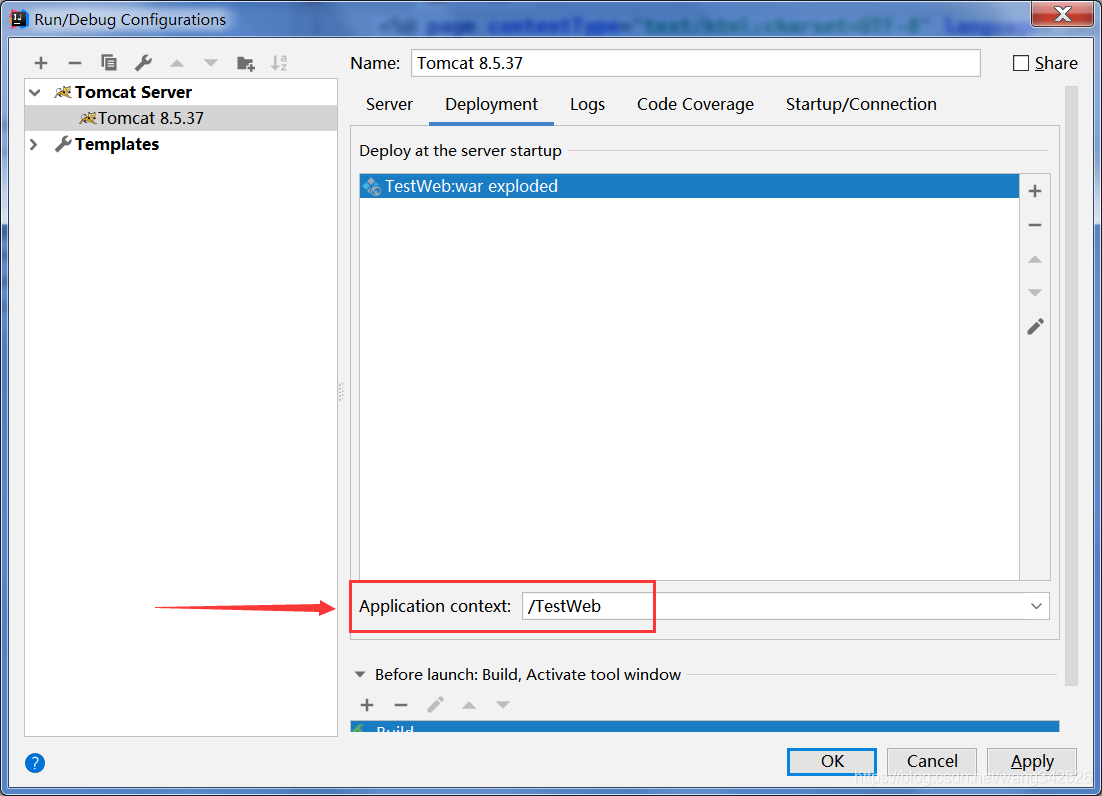This screenshot has width=1102, height=796.
Task: Open help with question mark icon
Action: (x=35, y=762)
